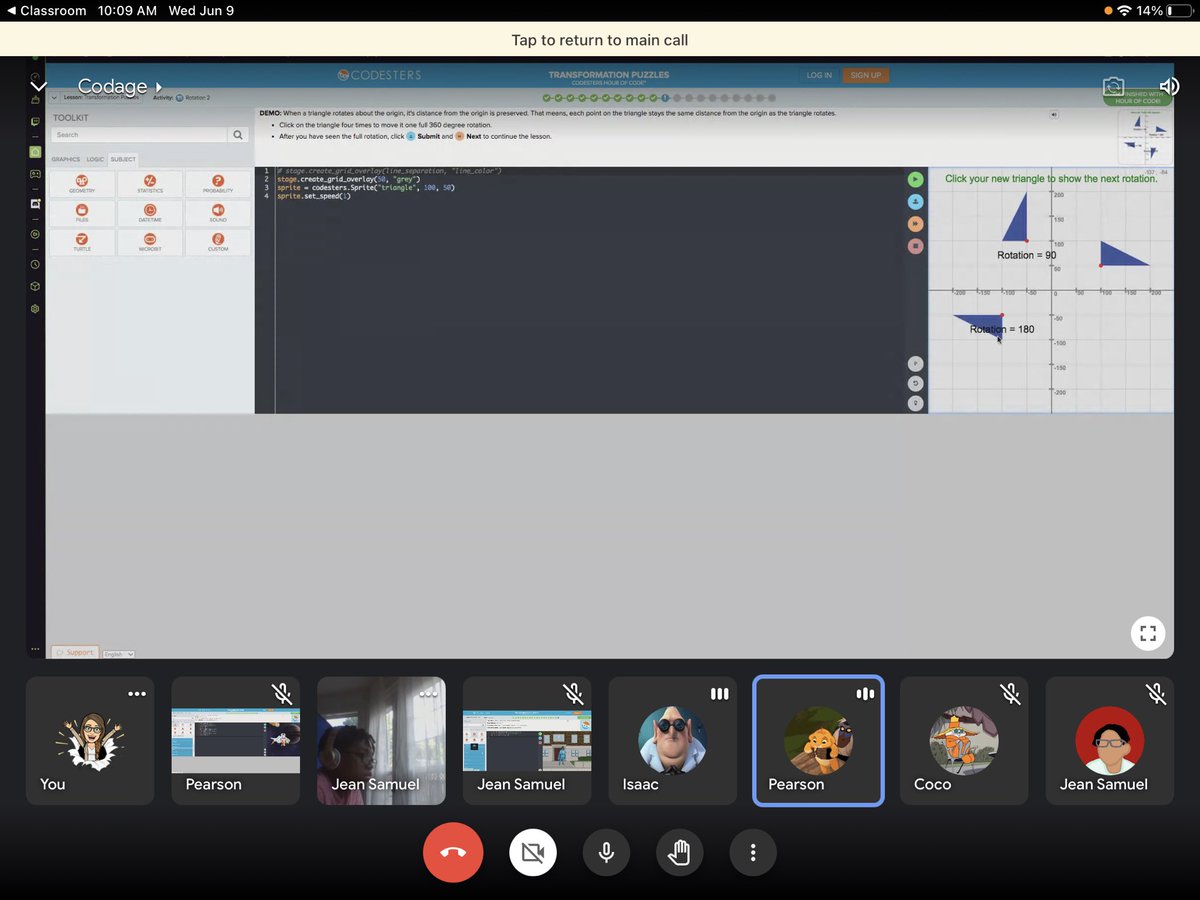Image resolution: width=1200 pixels, height=900 pixels.
Task: Tap the speaker audio output icon
Action: tap(1167, 88)
